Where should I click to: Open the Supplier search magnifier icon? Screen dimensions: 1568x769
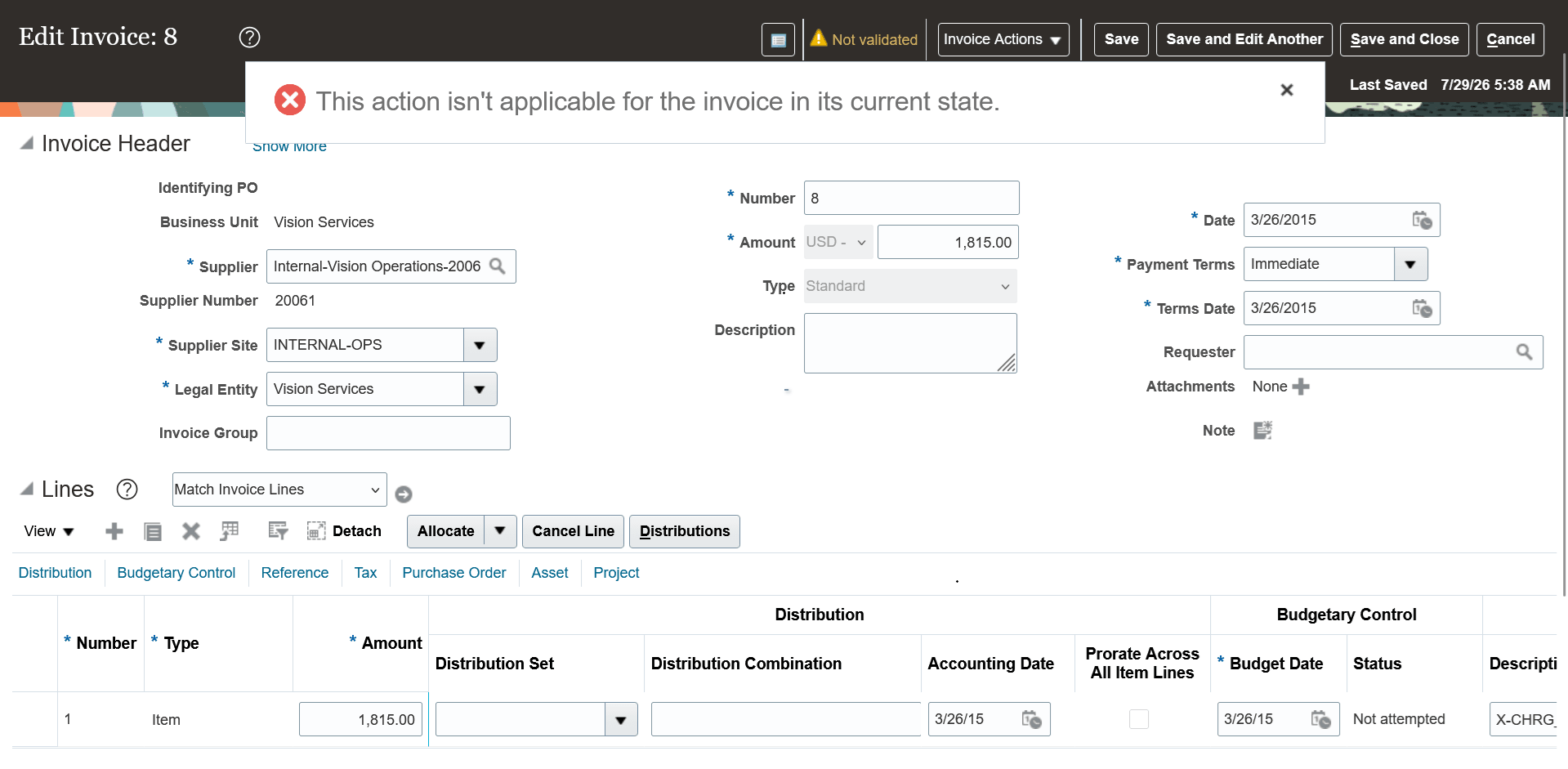(497, 266)
